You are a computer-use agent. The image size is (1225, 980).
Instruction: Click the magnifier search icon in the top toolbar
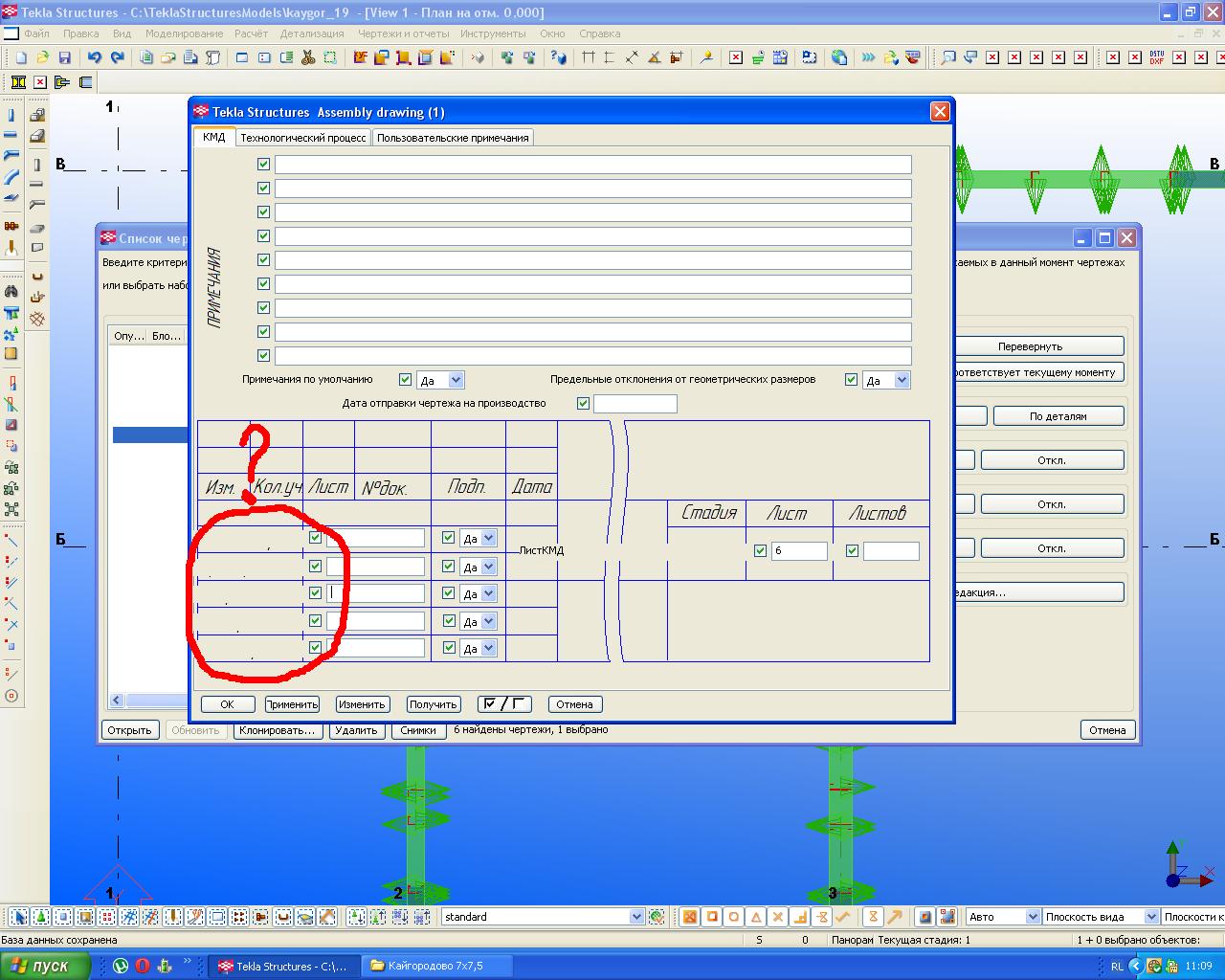coord(947,57)
